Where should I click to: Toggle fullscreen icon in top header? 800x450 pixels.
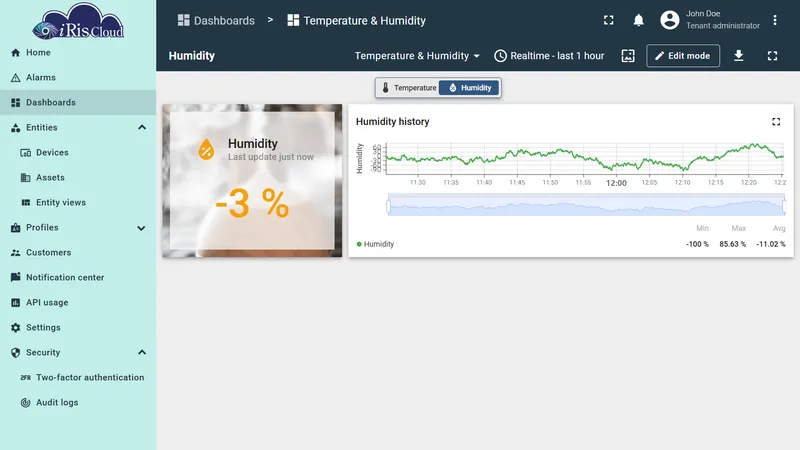click(608, 20)
